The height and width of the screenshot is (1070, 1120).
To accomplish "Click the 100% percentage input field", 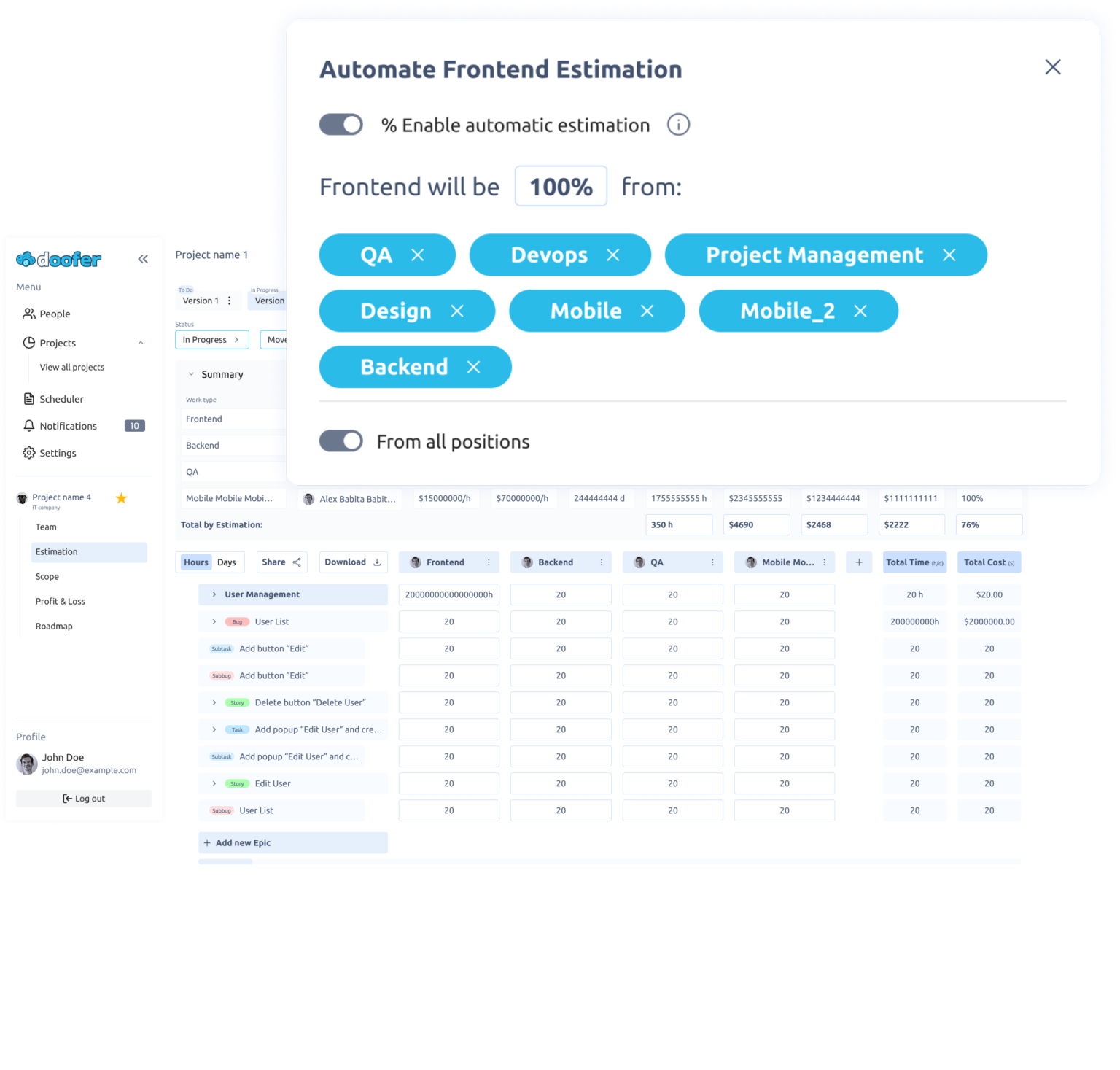I will pyautogui.click(x=560, y=186).
